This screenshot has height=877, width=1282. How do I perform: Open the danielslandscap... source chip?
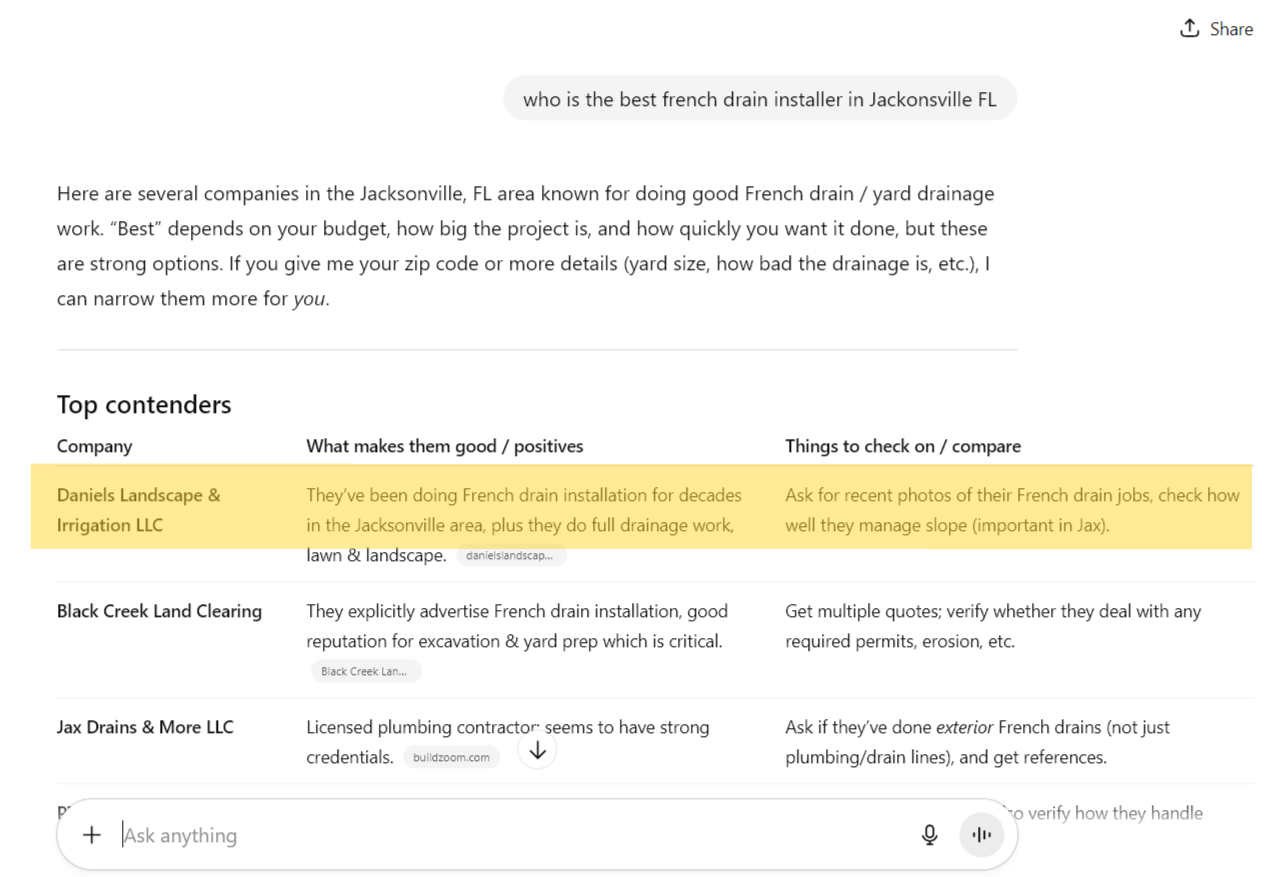tap(511, 556)
